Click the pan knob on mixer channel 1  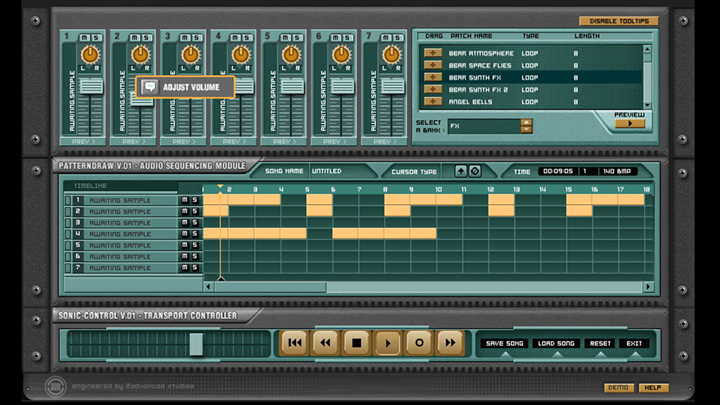coord(90,55)
